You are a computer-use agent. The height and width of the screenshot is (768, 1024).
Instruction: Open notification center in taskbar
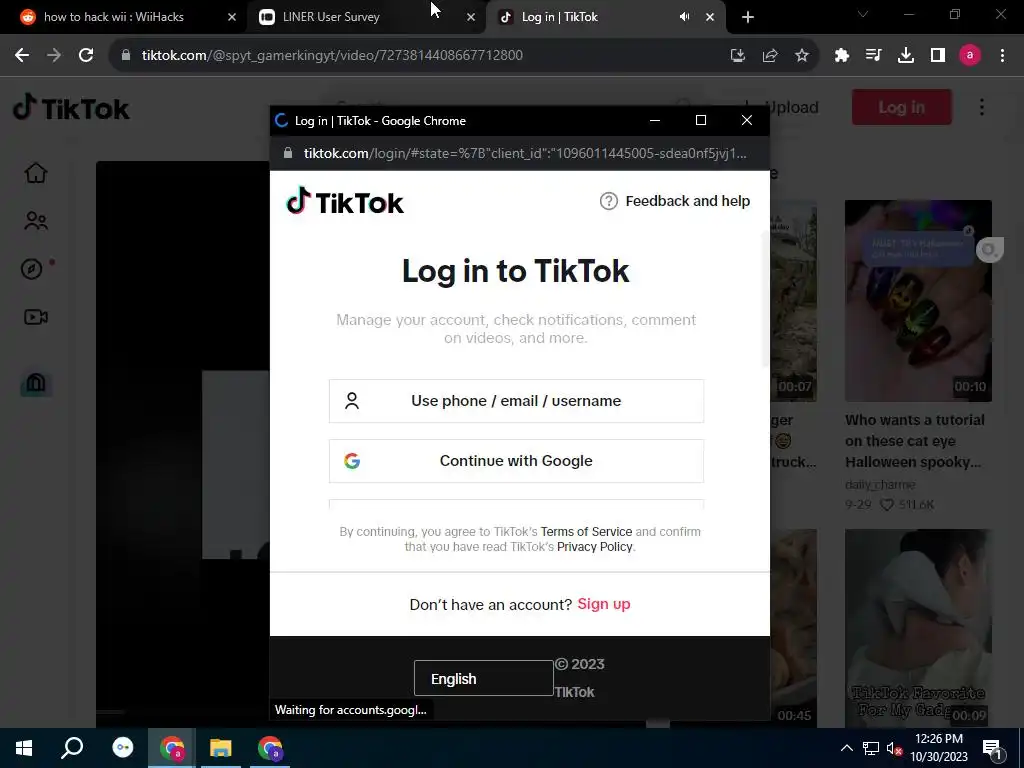tap(992, 748)
